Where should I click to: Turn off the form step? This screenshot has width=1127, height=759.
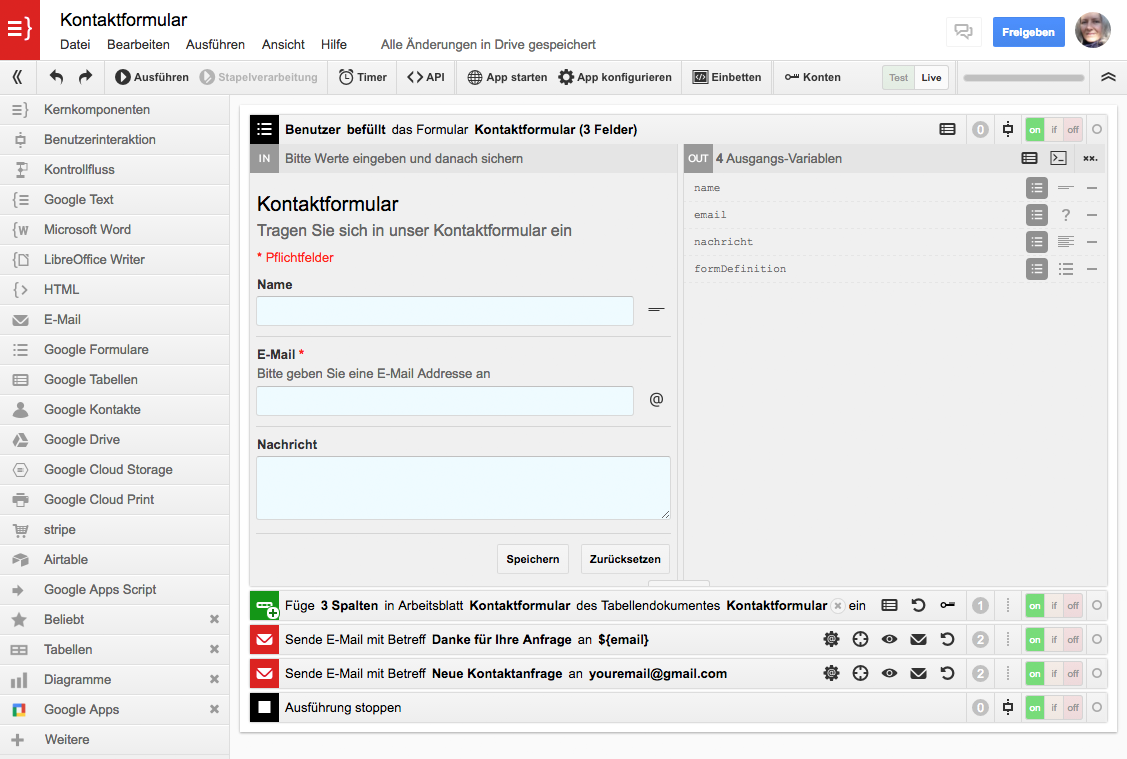(1073, 129)
